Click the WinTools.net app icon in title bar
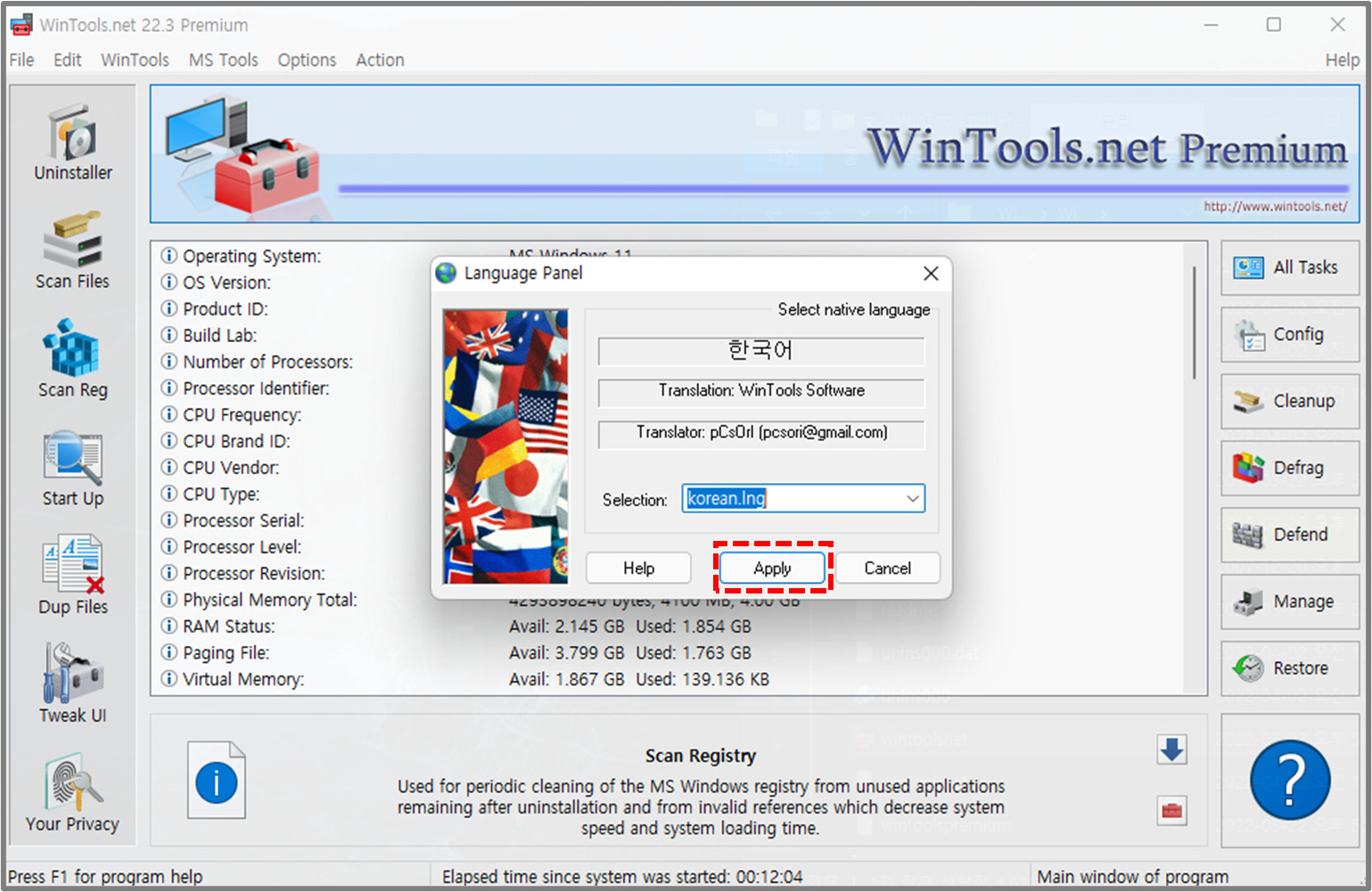 (x=21, y=25)
